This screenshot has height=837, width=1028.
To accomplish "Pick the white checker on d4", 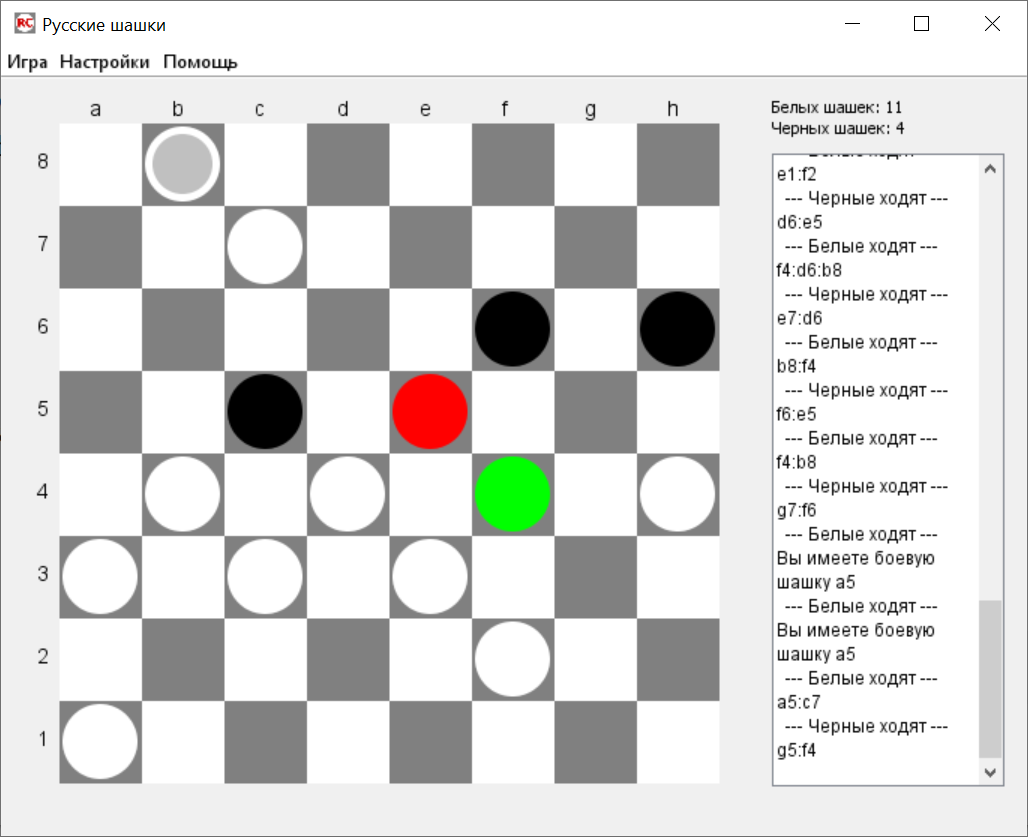I will [x=347, y=493].
